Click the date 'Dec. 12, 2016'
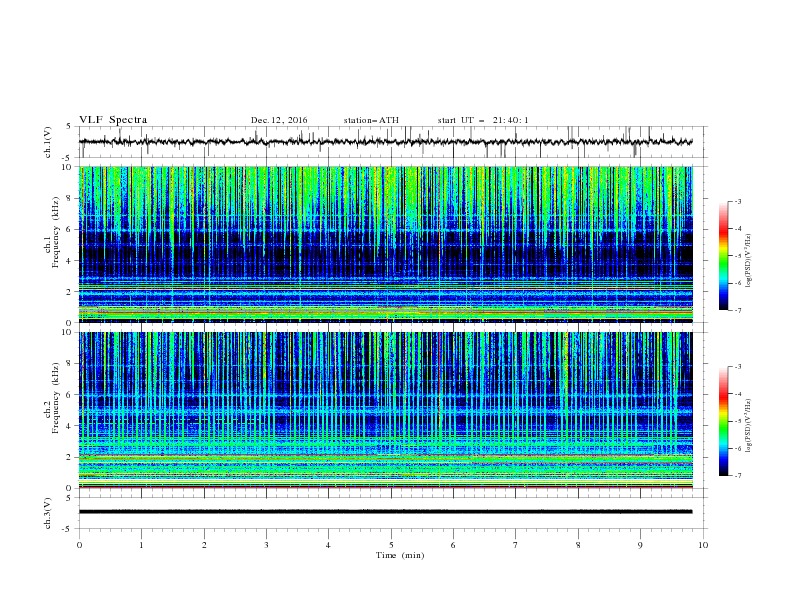The image size is (792, 612). tap(279, 120)
